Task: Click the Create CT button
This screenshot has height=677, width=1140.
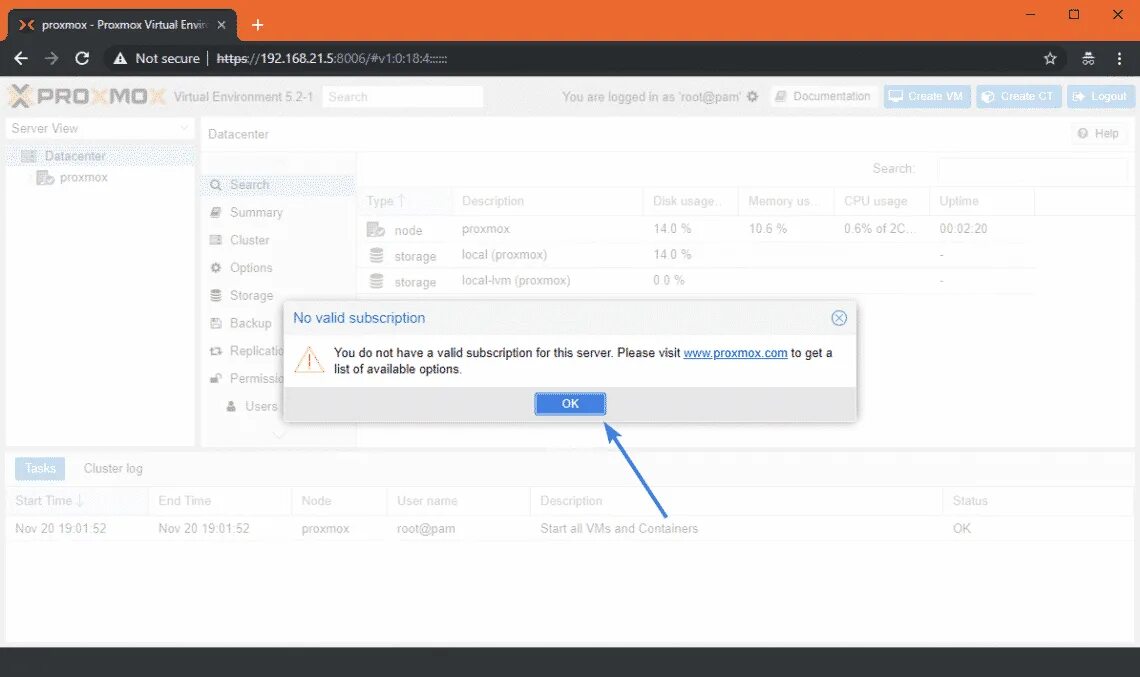Action: click(1019, 96)
